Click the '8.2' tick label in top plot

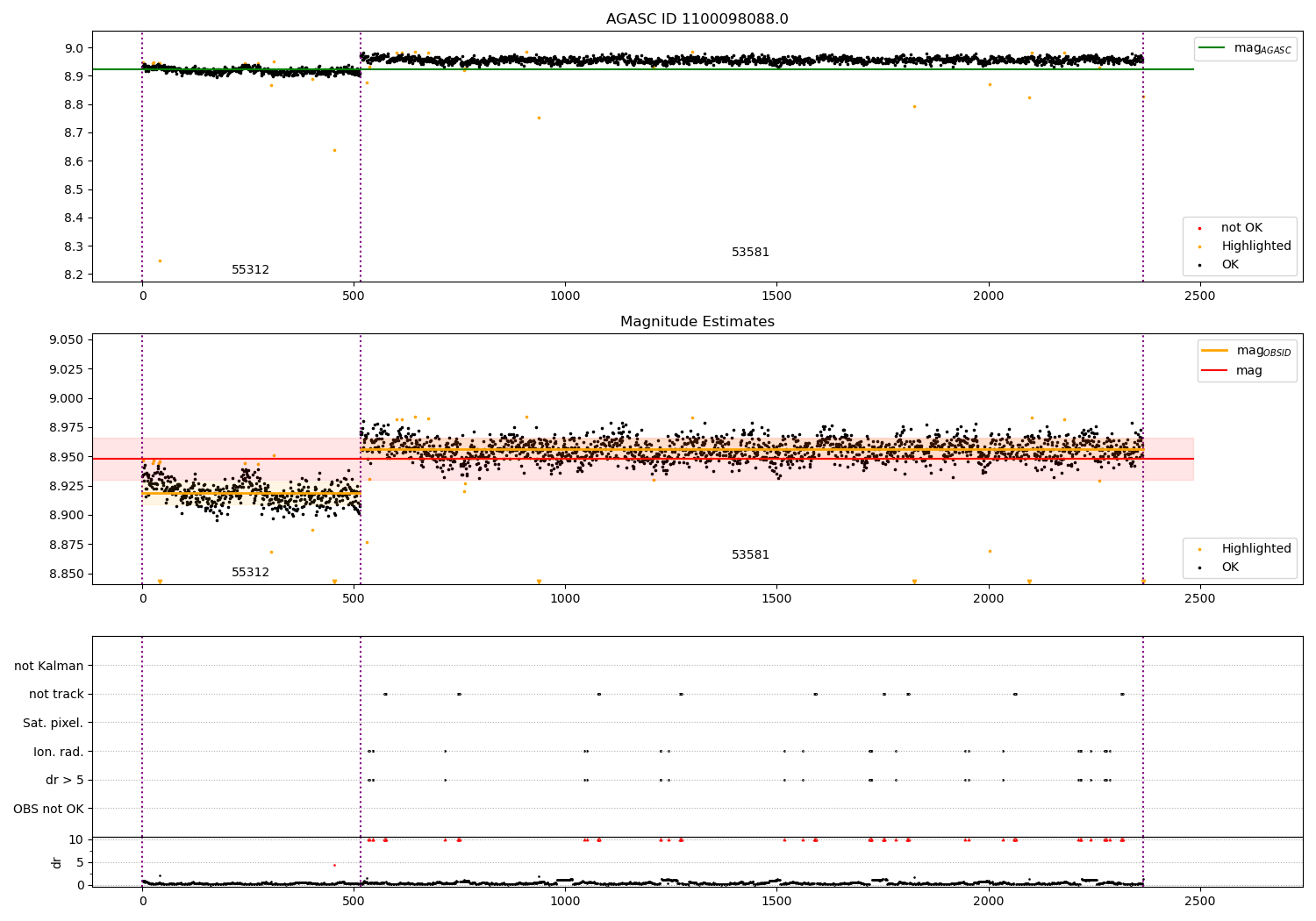(x=74, y=275)
